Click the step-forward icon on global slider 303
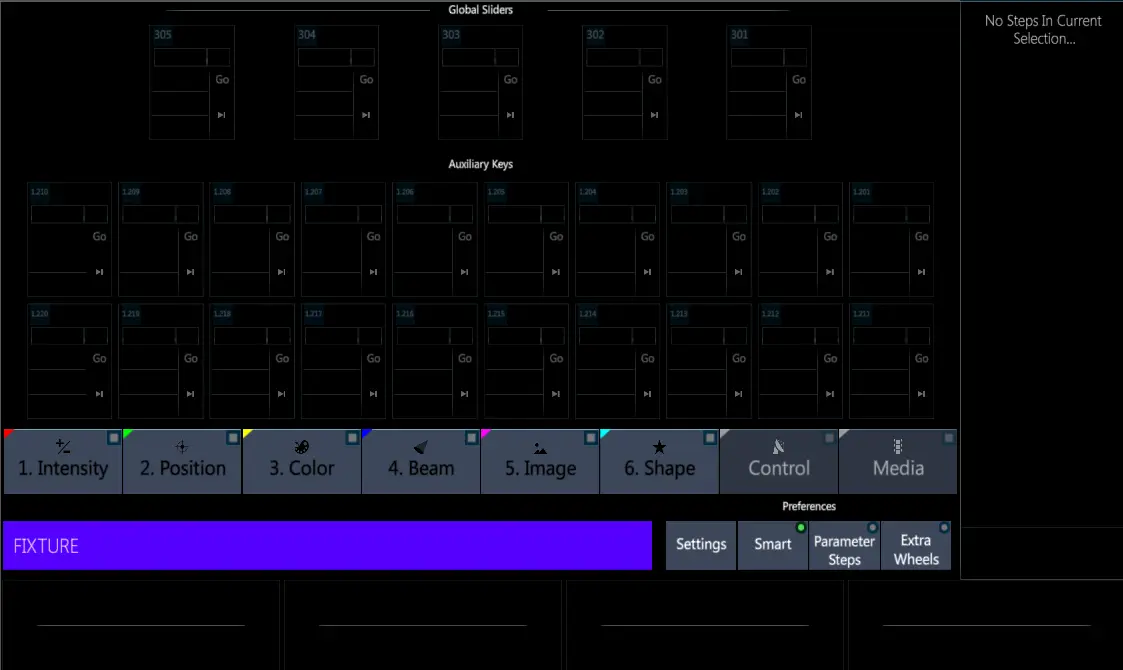 click(x=510, y=115)
